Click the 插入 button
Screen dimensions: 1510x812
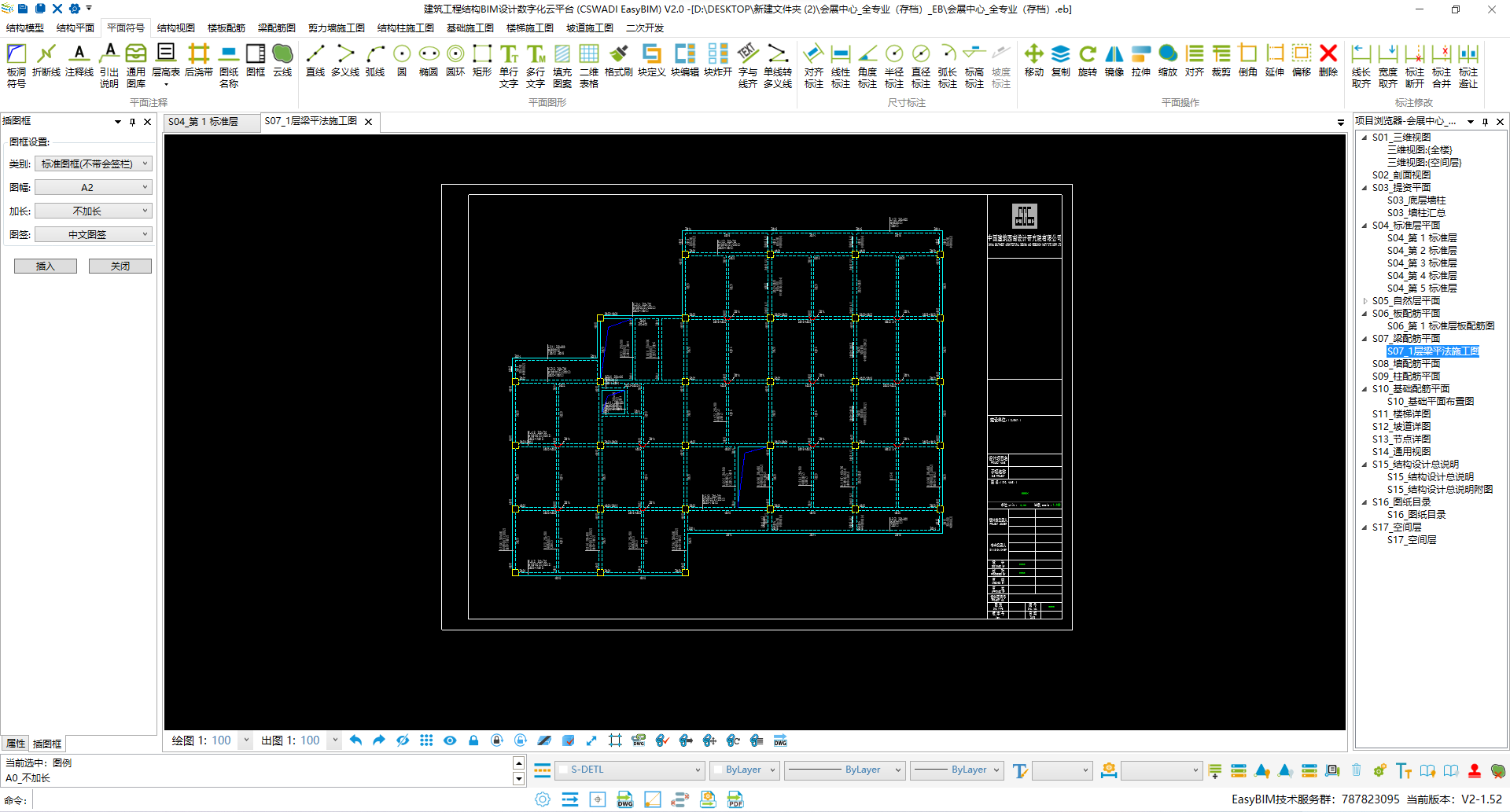click(x=46, y=266)
